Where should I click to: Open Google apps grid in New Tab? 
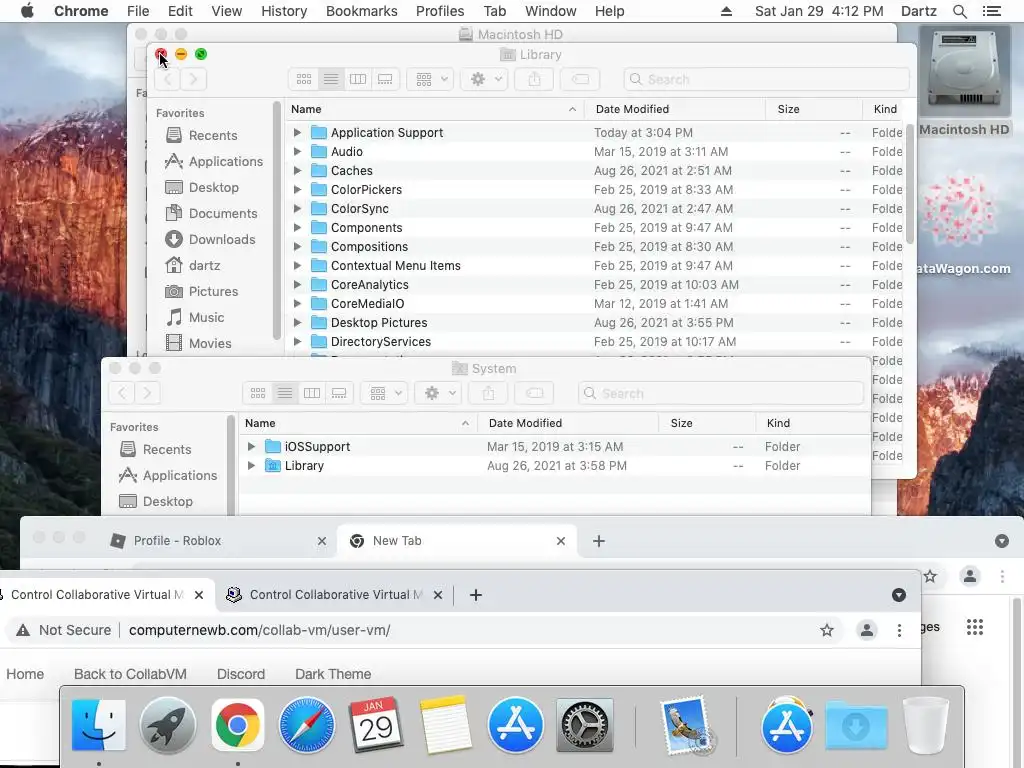pos(975,628)
